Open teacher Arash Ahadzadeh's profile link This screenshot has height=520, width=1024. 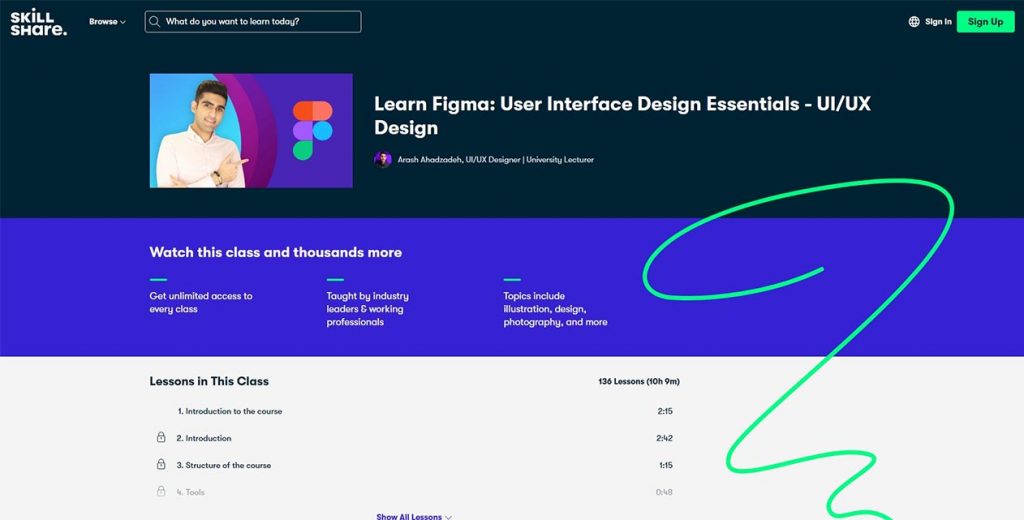[496, 159]
